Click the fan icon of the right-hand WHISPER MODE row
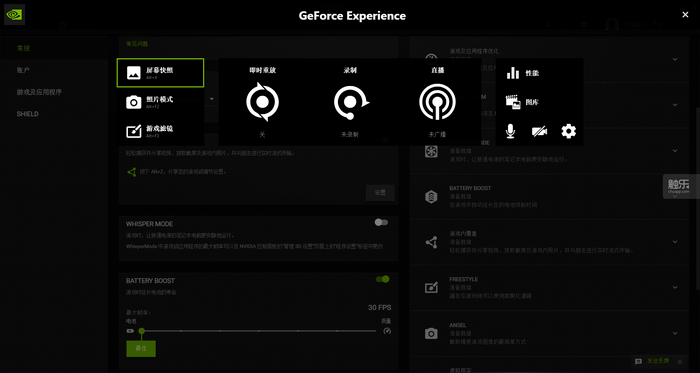Viewport: 700px width, 373px height. pos(431,151)
